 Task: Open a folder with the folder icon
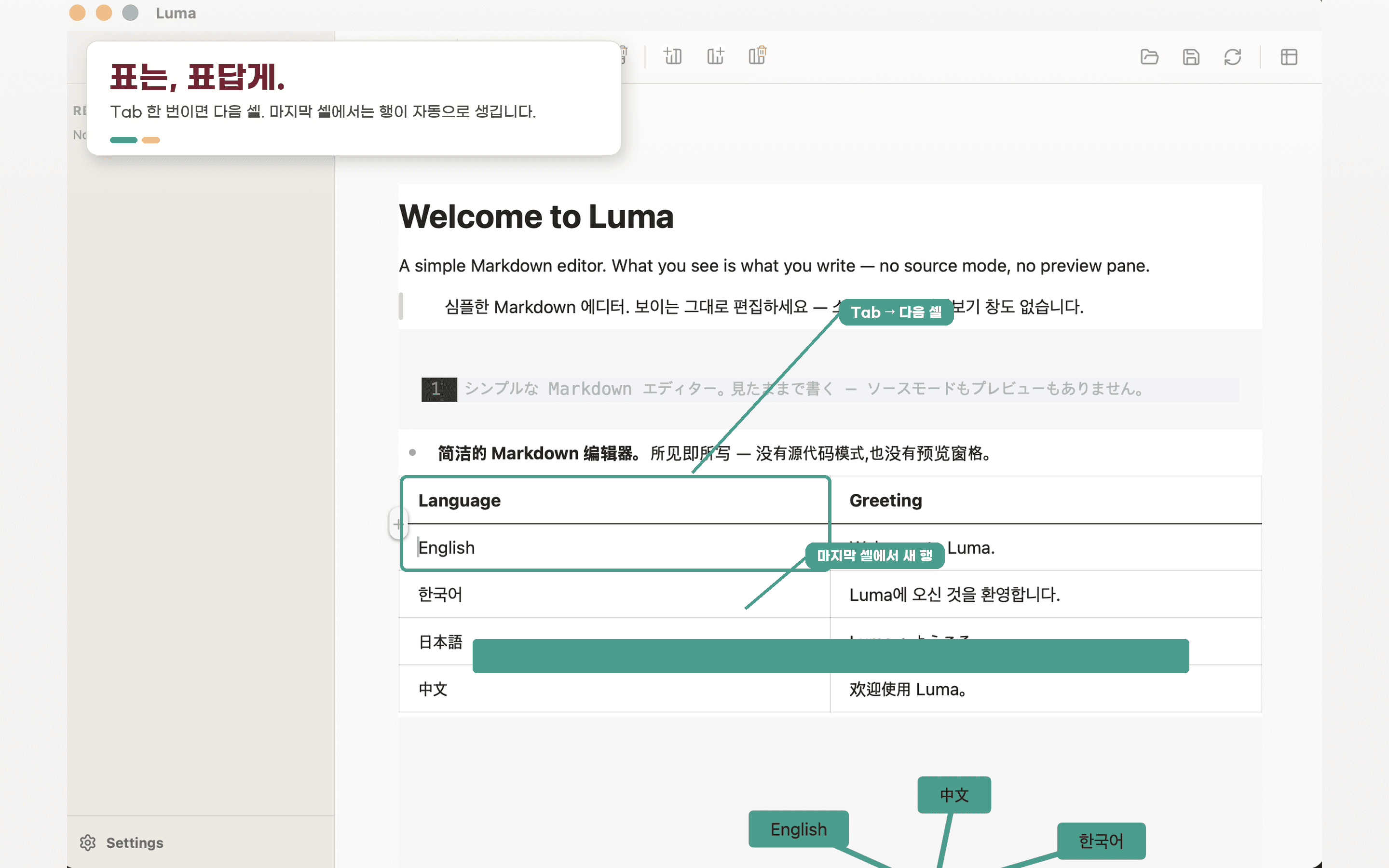pos(1149,57)
